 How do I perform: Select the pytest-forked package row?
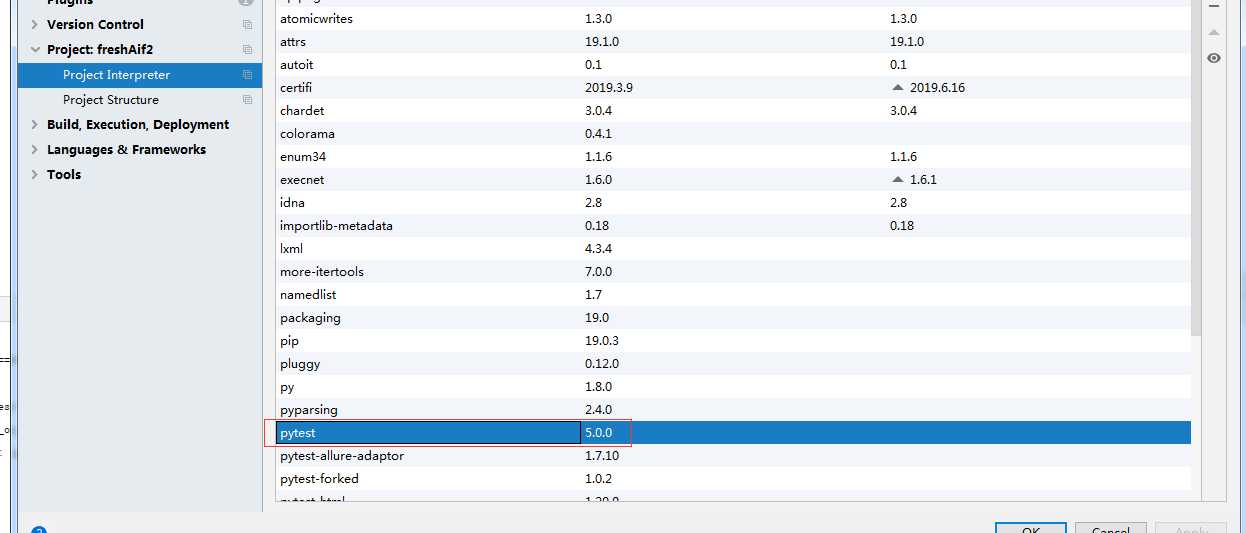(x=733, y=478)
